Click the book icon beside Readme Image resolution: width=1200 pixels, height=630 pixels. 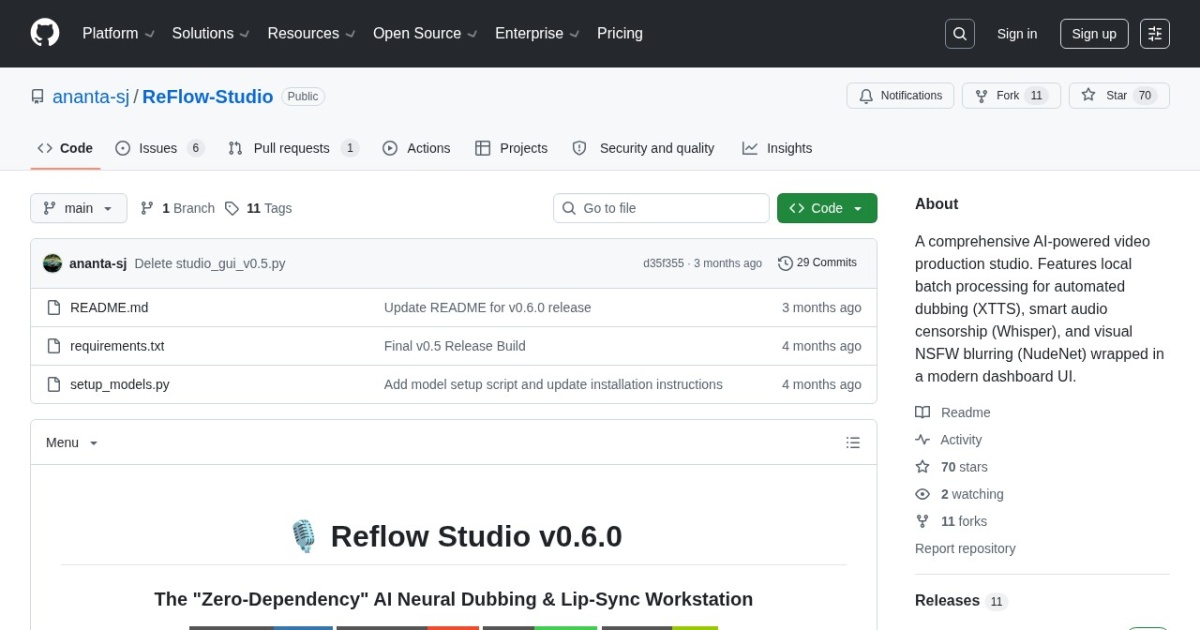point(922,412)
